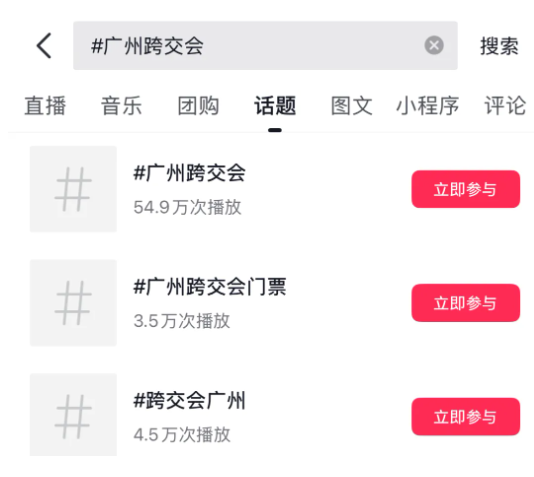The height and width of the screenshot is (477, 534).
Task: Click hashtag icon of #广州跨交会门票 topic
Action: pos(73,303)
